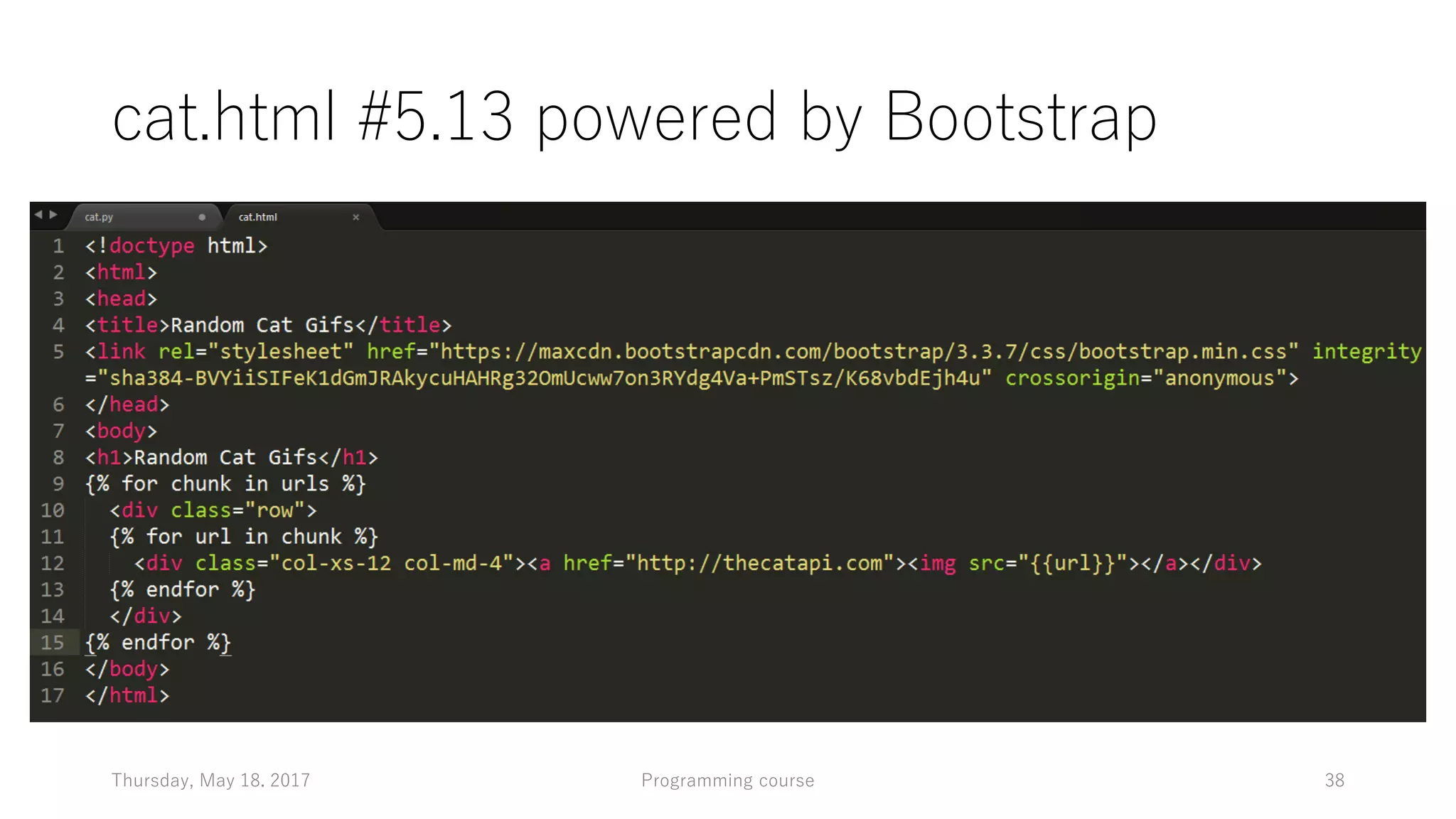This screenshot has height=819, width=1456.
Task: Click the 'Thursday, May 18. 2017' footer date
Action: click(210, 781)
